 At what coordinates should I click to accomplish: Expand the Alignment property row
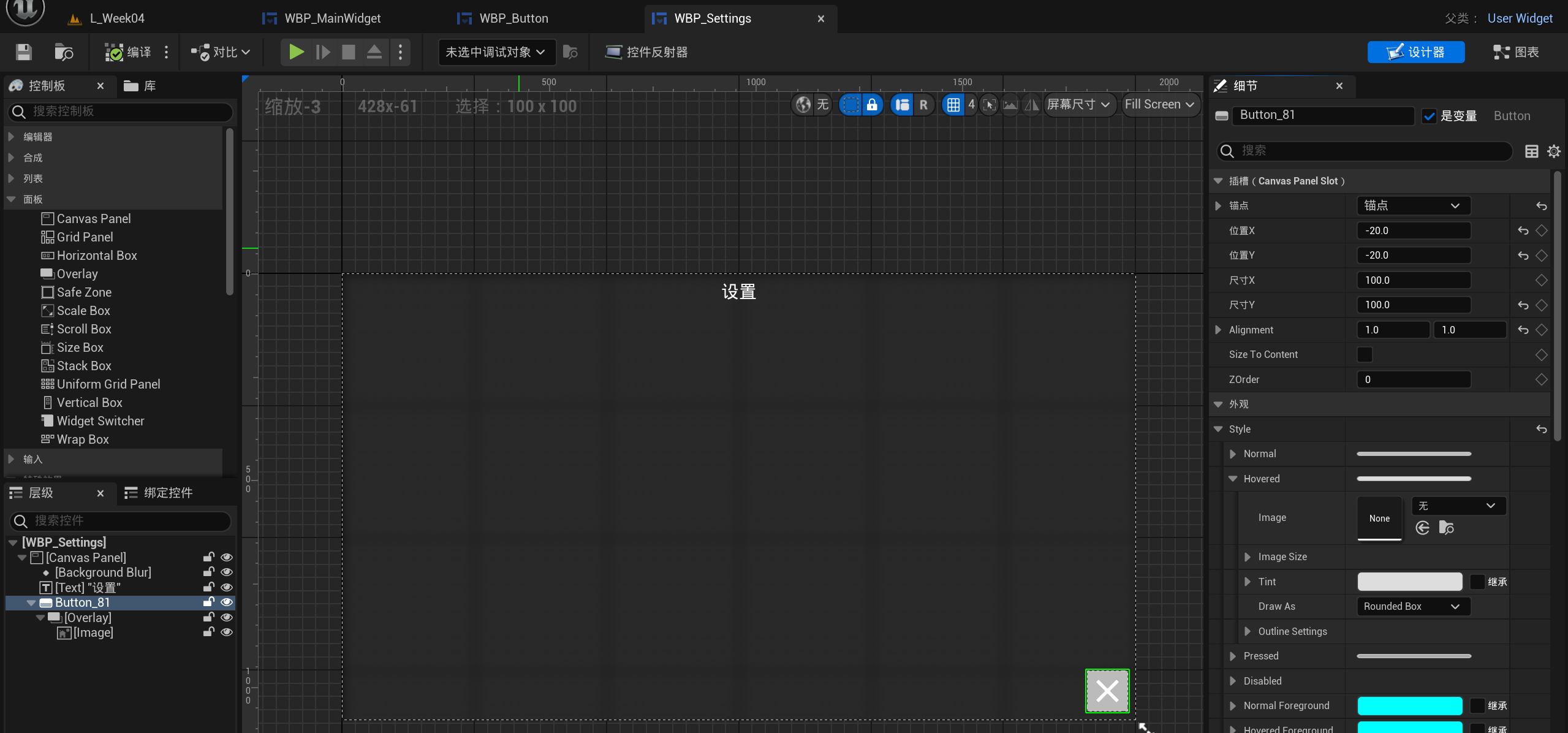[1218, 330]
